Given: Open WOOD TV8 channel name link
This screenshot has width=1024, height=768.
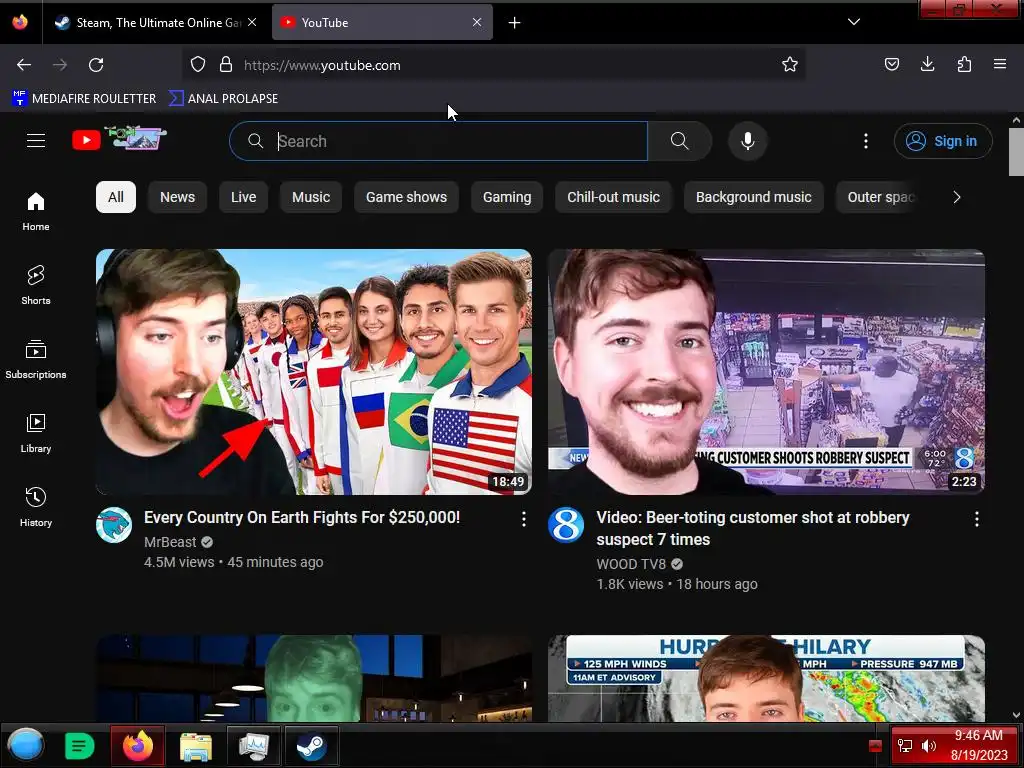Looking at the screenshot, I should [631, 564].
